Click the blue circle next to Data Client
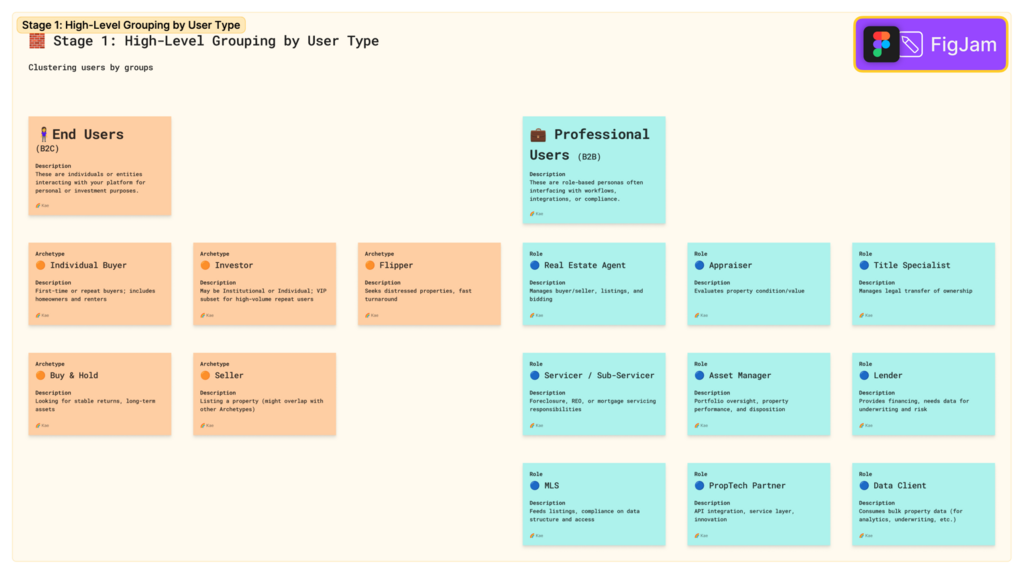This screenshot has height=575, width=1024. coord(864,486)
